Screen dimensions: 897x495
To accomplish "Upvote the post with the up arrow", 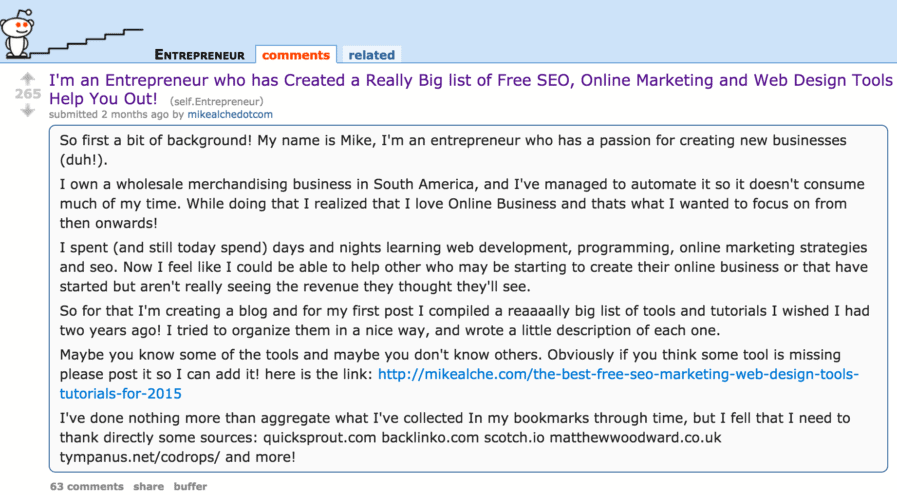I will 27,78.
